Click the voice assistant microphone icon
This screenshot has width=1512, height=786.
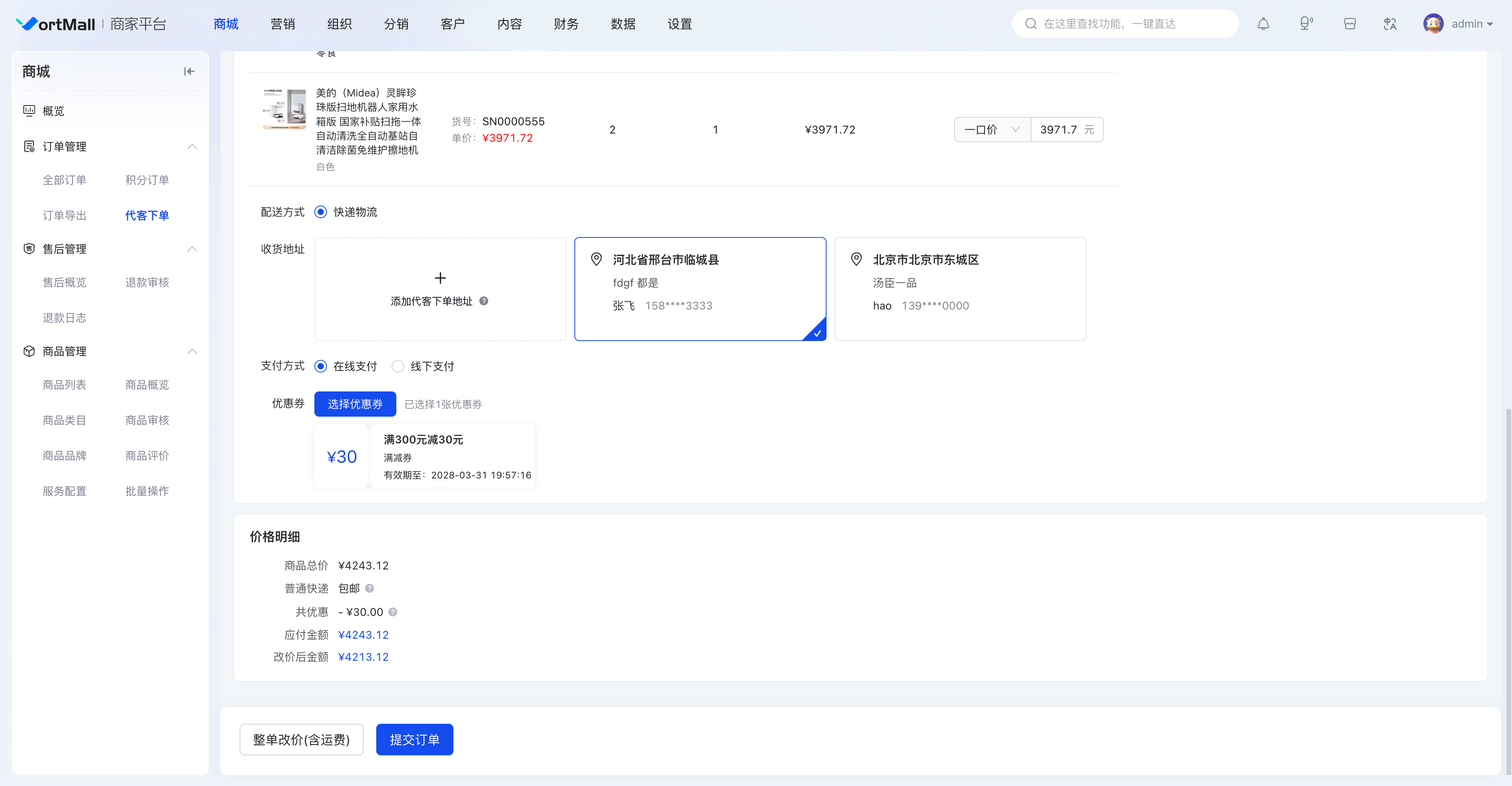point(1306,24)
